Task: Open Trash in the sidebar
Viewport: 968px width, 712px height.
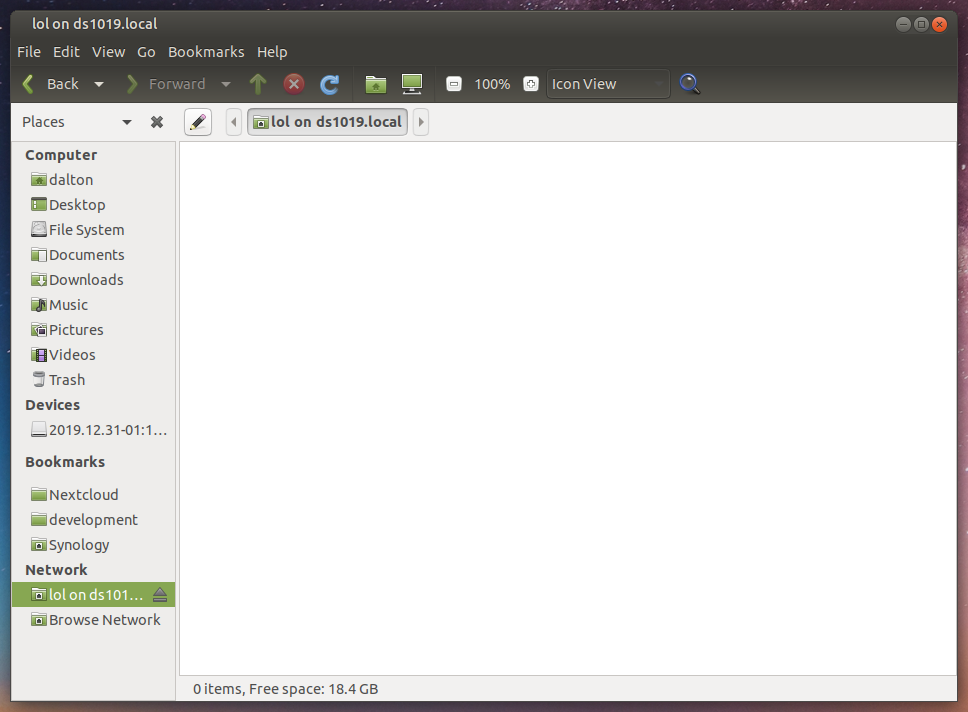Action: [93, 380]
